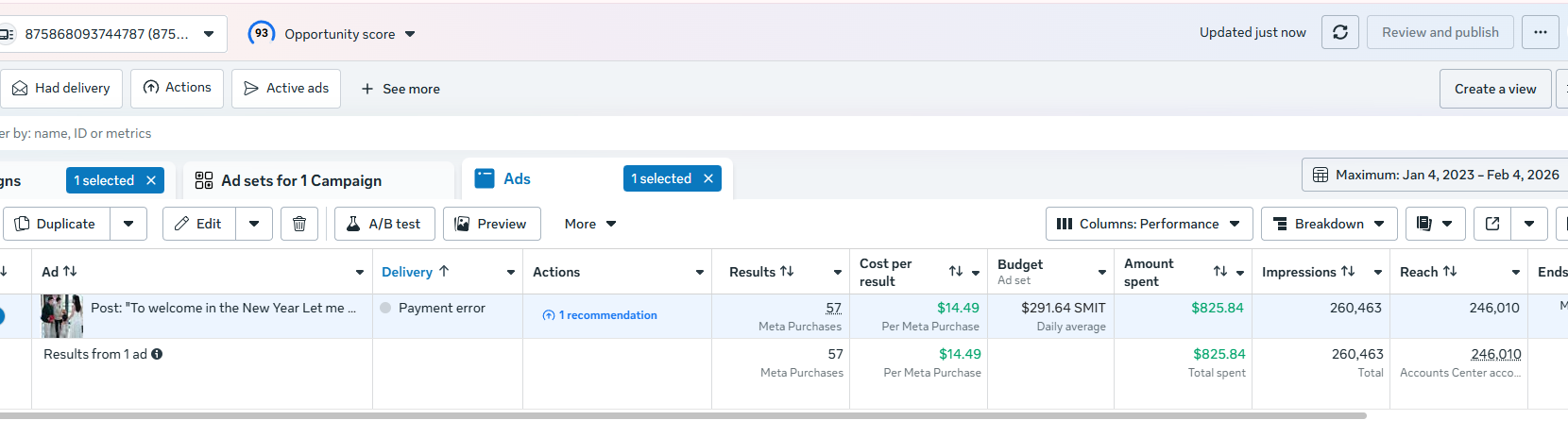Open the Columns: Performance dropdown
This screenshot has height=437, width=1568.
click(x=1149, y=224)
